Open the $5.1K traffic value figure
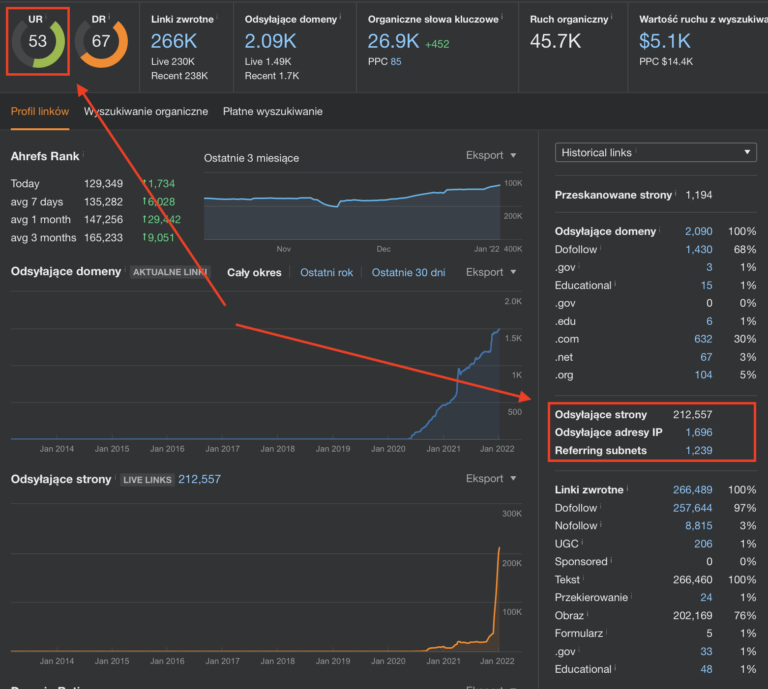This screenshot has width=768, height=689. point(665,42)
